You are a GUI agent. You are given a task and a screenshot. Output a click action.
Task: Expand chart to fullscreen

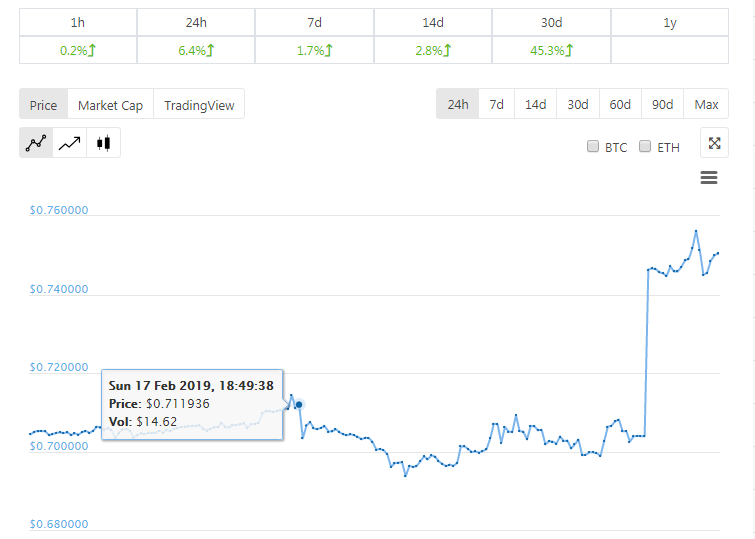point(714,143)
